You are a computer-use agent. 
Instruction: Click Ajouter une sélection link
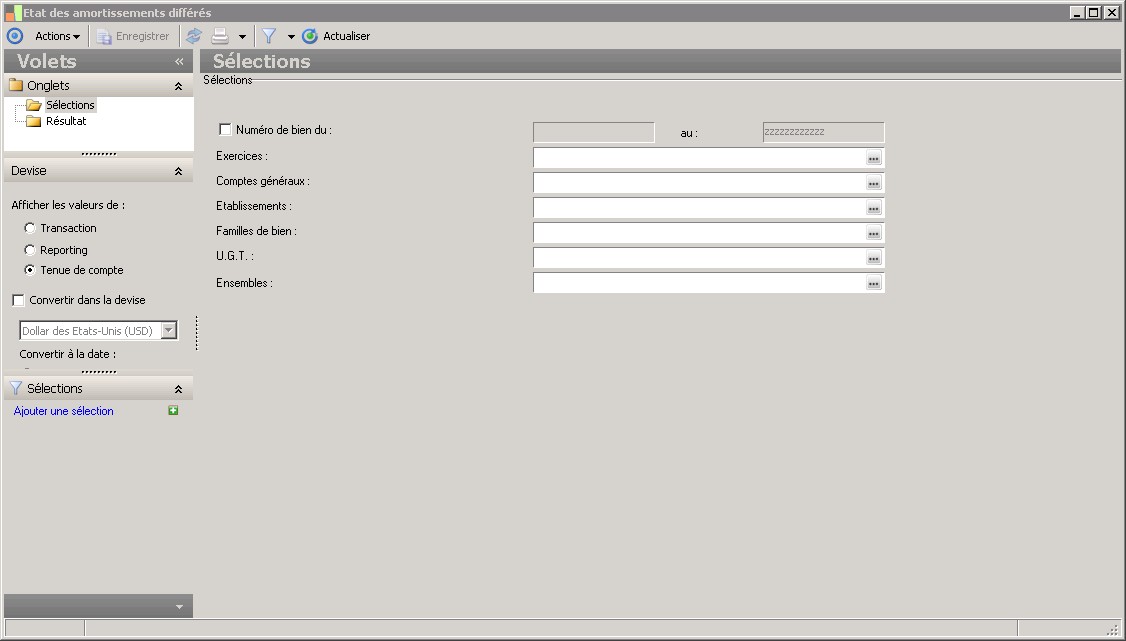pyautogui.click(x=63, y=411)
